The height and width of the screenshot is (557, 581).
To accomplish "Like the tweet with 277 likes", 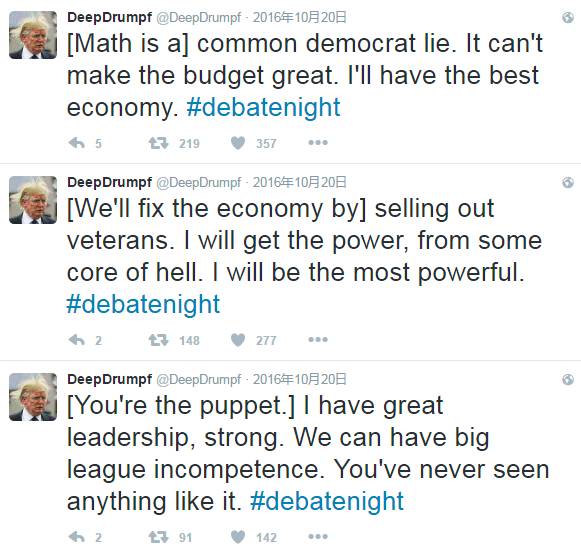I will point(238,340).
